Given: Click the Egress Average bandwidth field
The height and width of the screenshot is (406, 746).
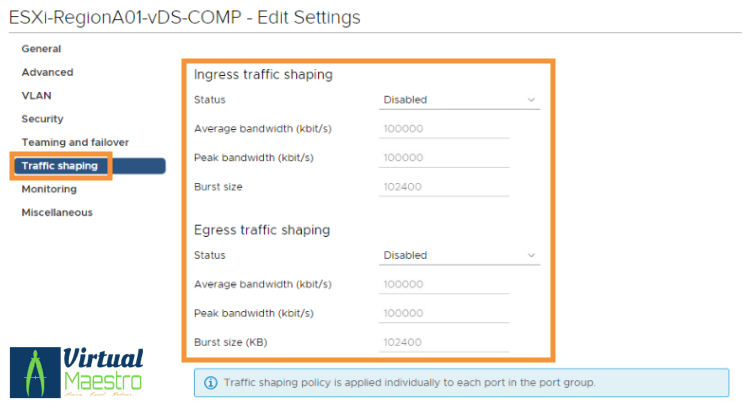Looking at the screenshot, I should point(444,285).
